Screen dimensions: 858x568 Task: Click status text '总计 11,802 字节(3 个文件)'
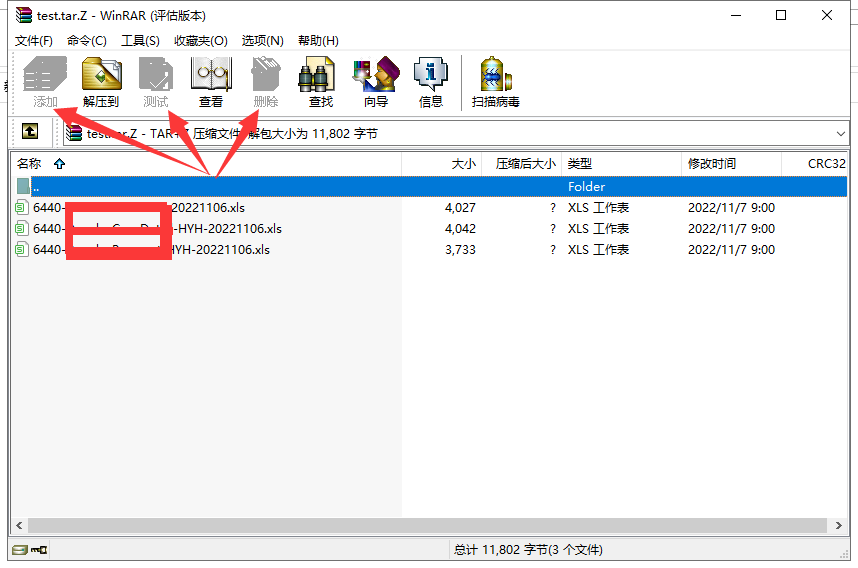coord(528,549)
